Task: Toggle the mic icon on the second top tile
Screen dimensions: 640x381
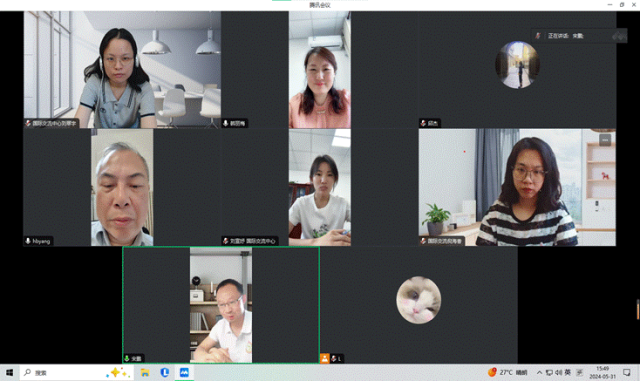Action: click(x=225, y=123)
